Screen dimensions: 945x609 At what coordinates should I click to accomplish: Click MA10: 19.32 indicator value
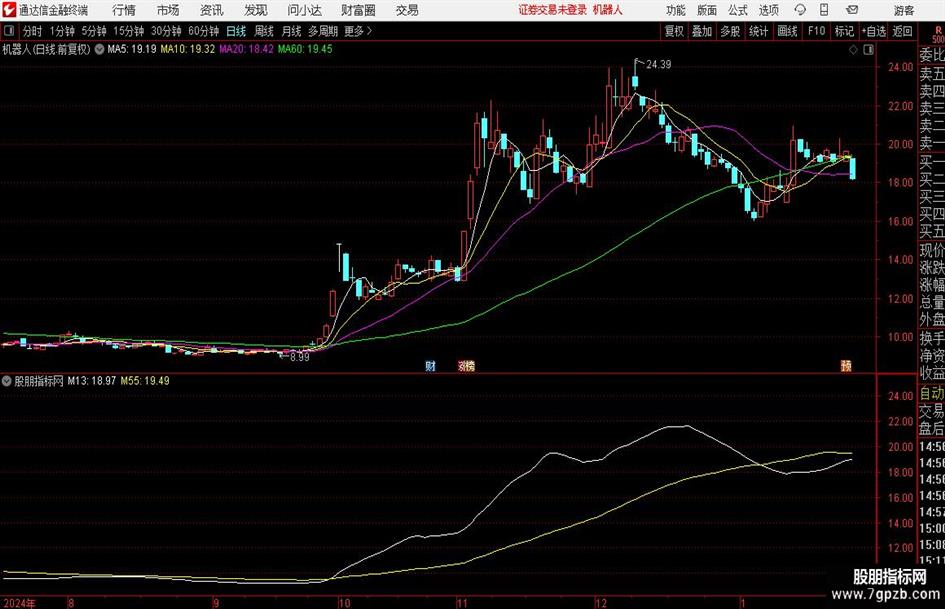pos(187,49)
